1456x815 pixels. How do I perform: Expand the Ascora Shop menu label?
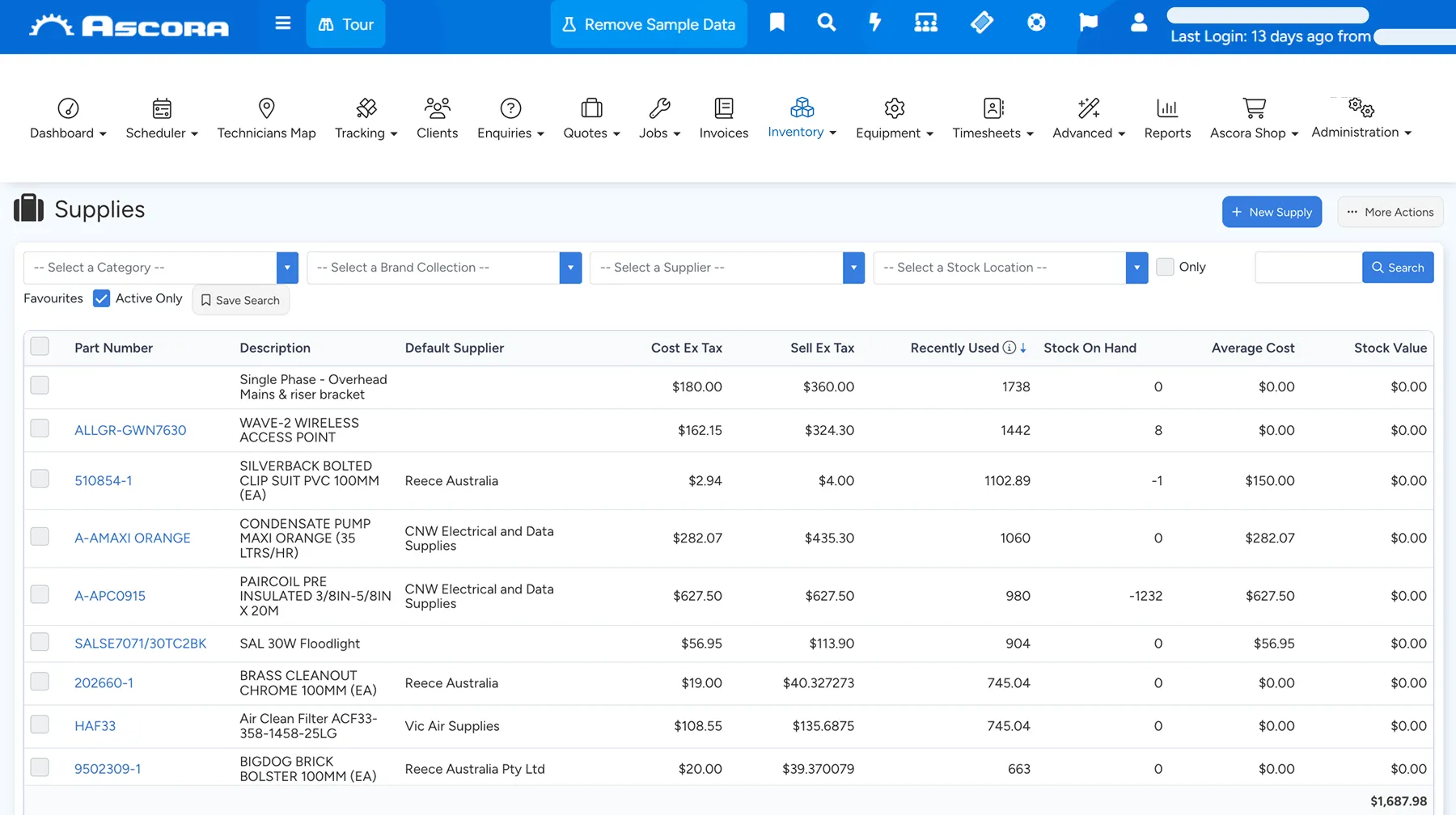pos(1254,133)
